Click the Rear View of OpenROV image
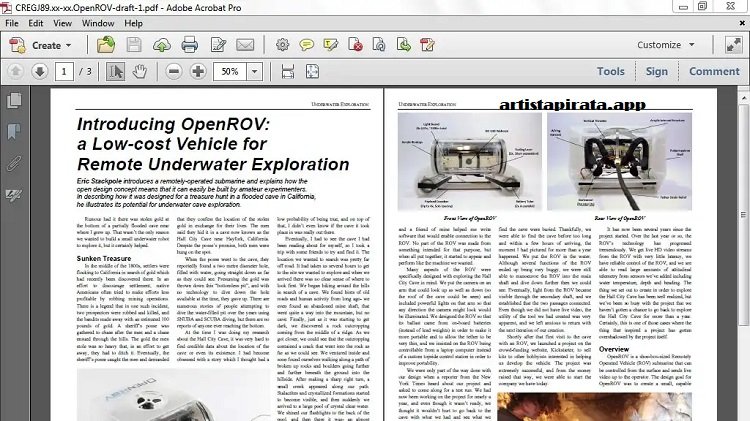Screen dimensions: 750x421 coord(619,161)
